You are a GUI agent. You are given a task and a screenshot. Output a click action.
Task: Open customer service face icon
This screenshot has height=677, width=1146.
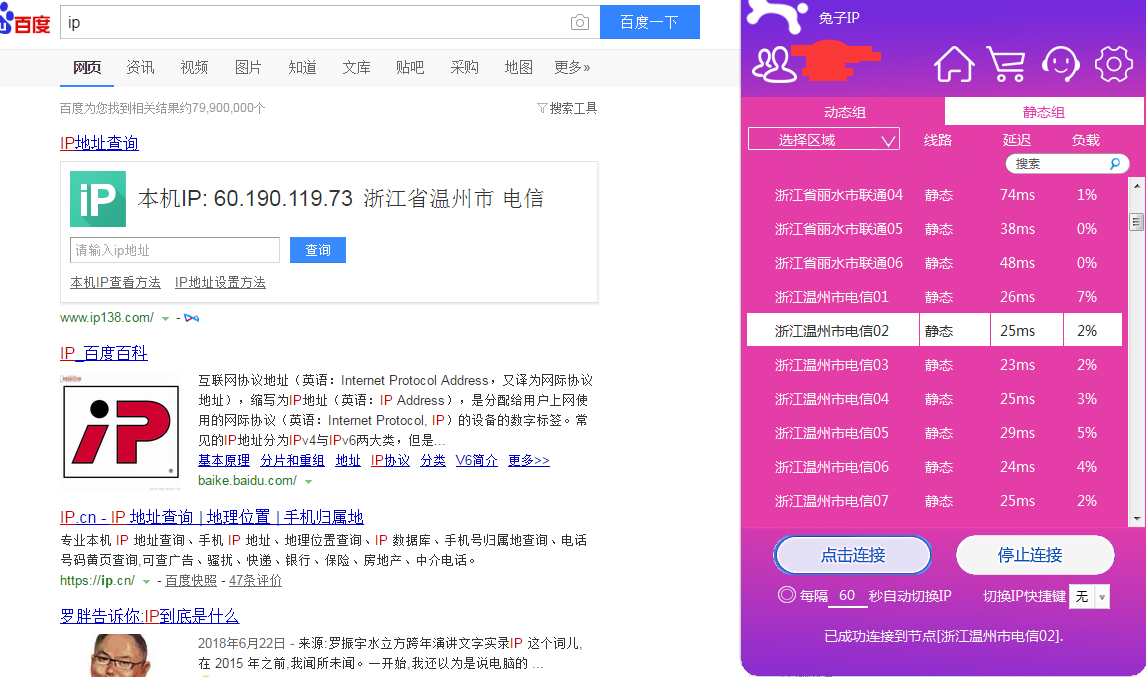coord(1060,64)
